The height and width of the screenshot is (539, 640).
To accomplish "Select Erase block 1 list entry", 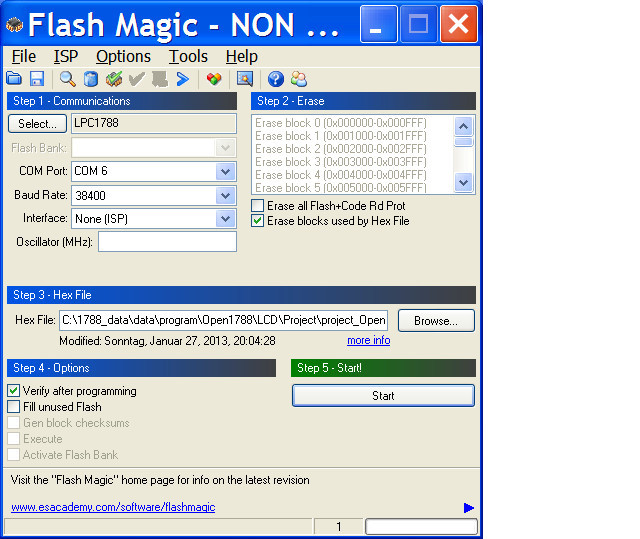I will click(341, 136).
